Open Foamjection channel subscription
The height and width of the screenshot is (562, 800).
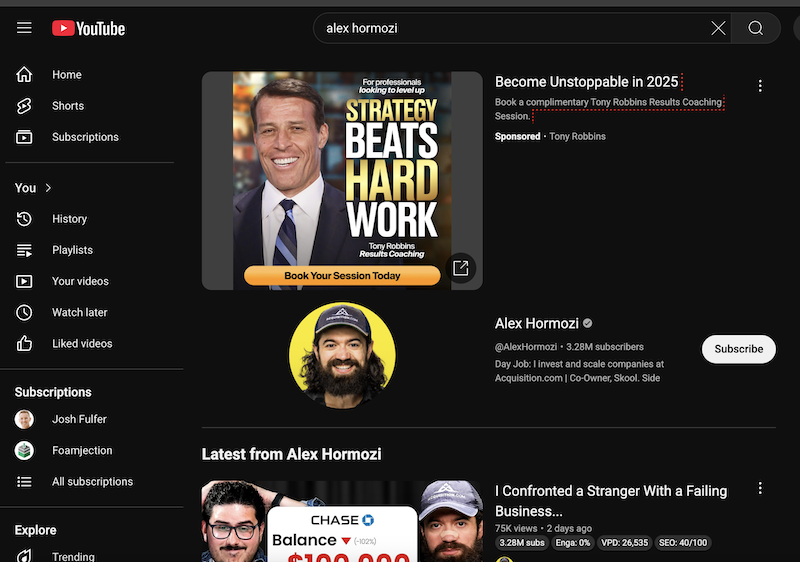(x=82, y=450)
